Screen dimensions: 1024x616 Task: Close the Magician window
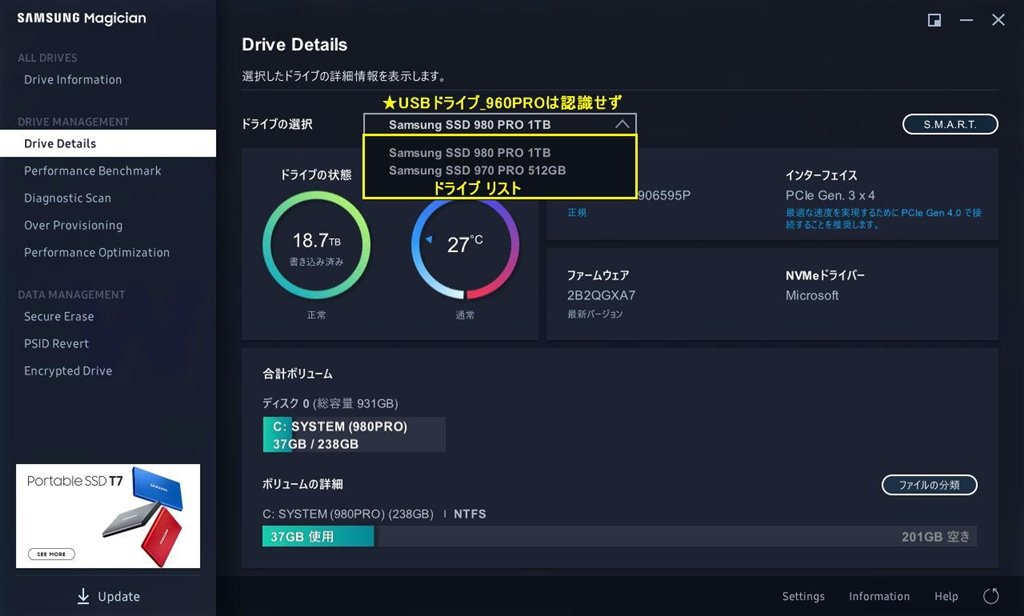coord(998,20)
